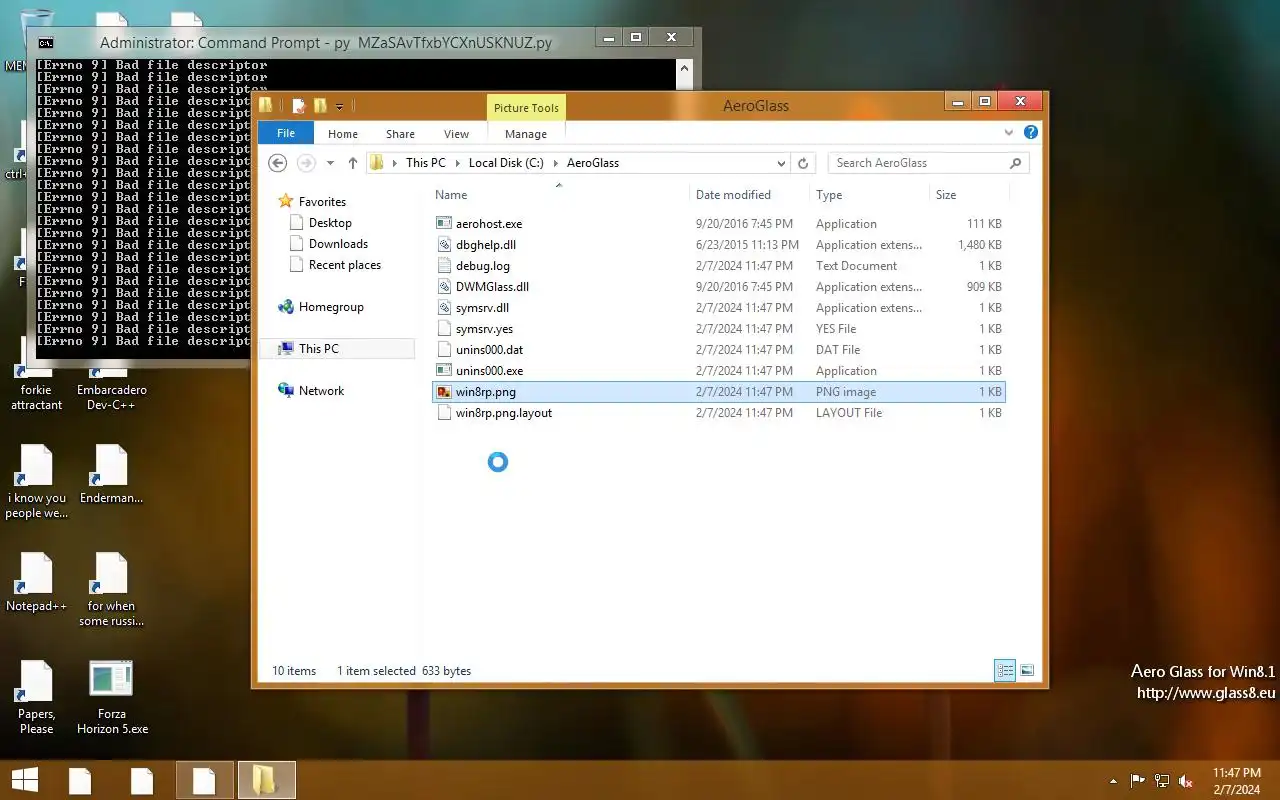Select the win8rp.png image icon
Viewport: 1280px width, 800px height.
click(x=445, y=392)
